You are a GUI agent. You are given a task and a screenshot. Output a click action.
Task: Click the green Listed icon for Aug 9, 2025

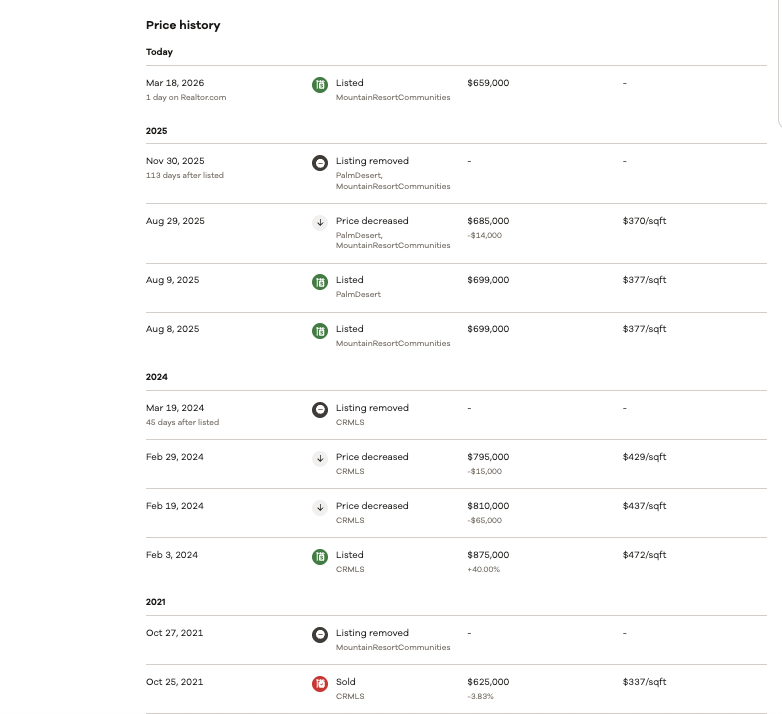click(x=320, y=282)
